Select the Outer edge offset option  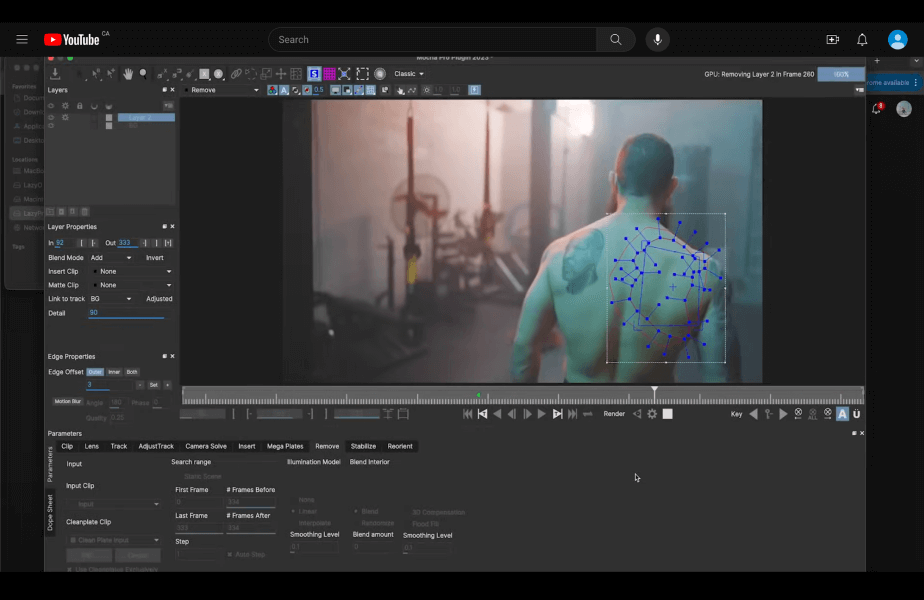pos(95,372)
